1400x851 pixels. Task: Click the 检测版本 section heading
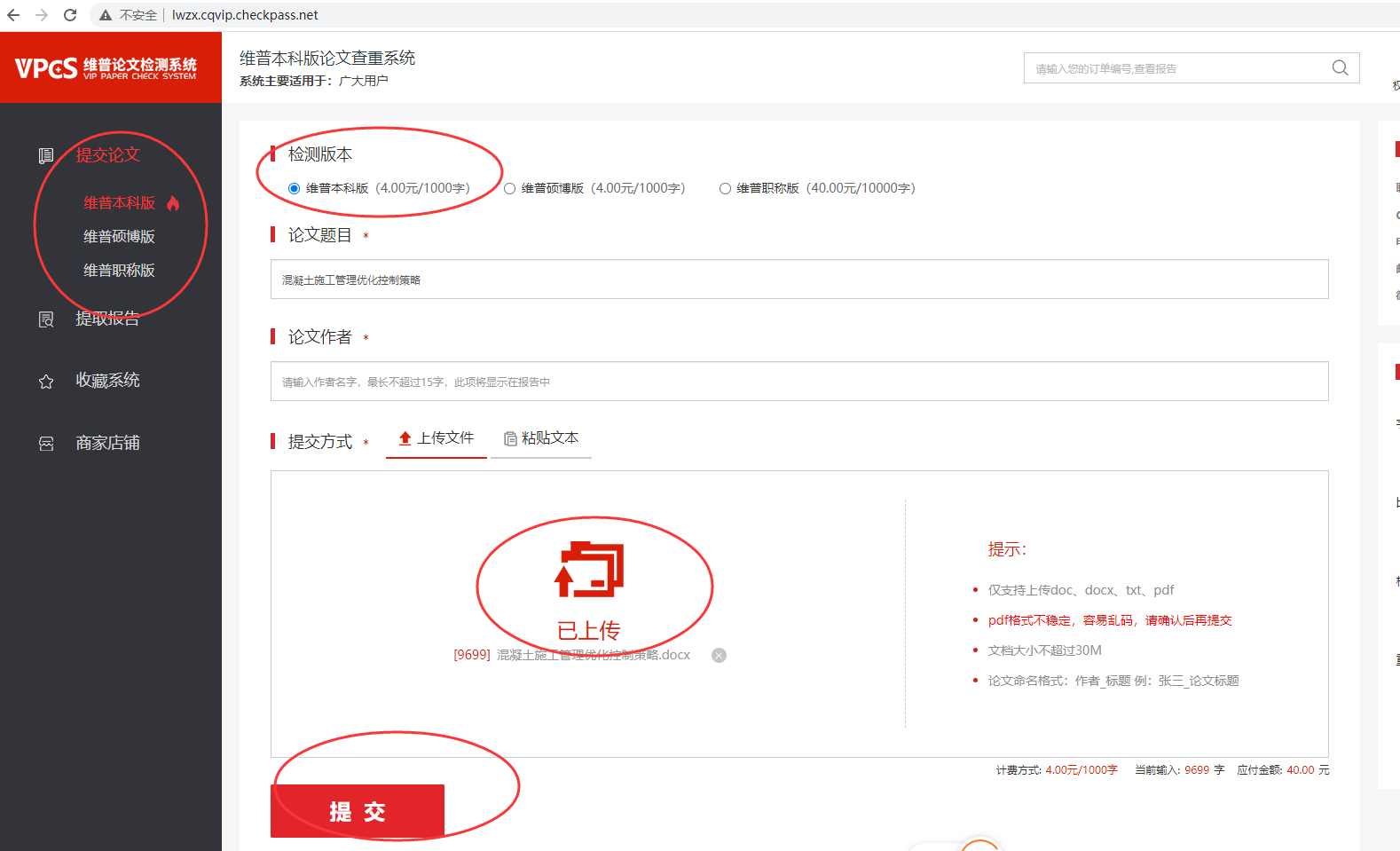320,154
